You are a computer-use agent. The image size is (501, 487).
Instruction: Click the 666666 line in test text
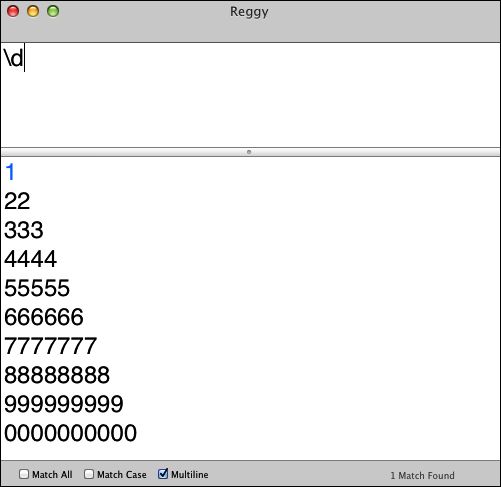(44, 317)
